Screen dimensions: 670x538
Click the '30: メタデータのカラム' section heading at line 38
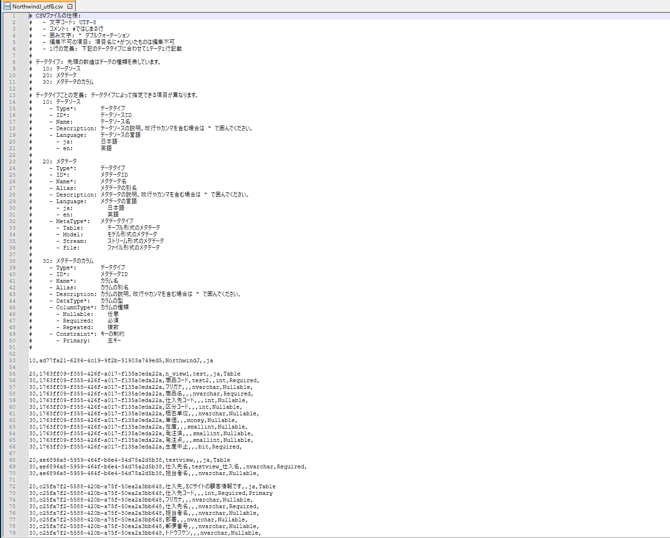70,261
